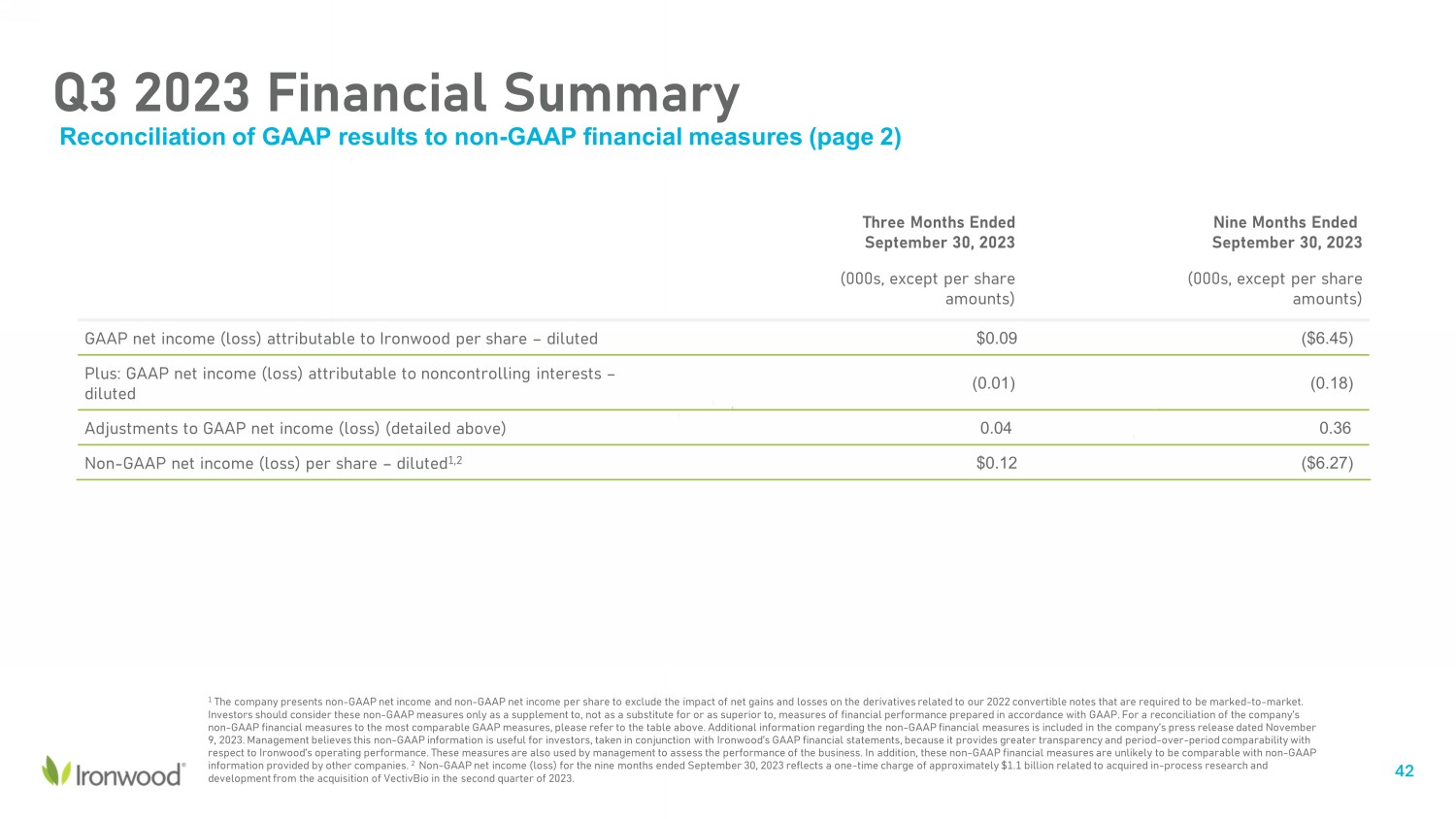Click the $0.12 non-GAAP value
1456x819 pixels.
(996, 463)
